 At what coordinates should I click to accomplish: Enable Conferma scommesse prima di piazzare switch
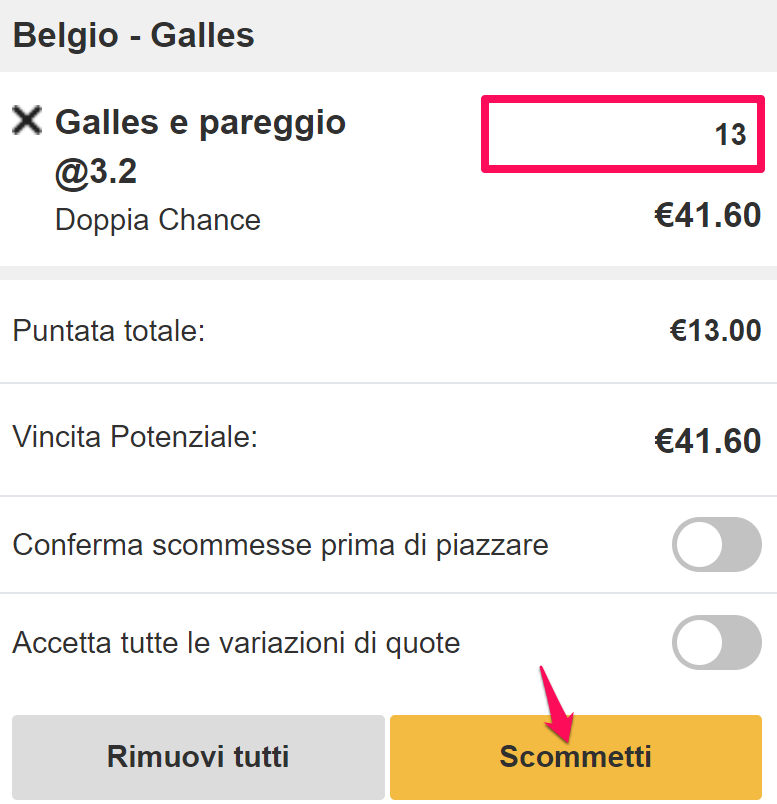pos(716,544)
